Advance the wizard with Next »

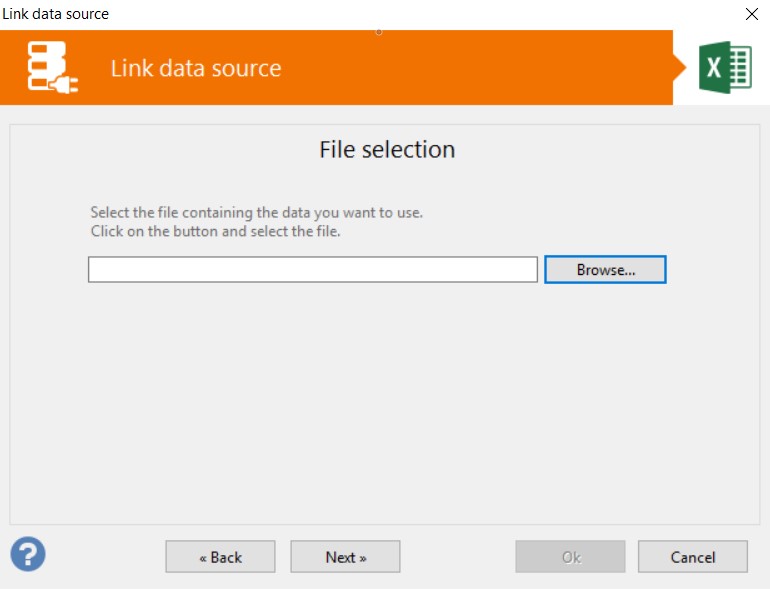pyautogui.click(x=345, y=557)
